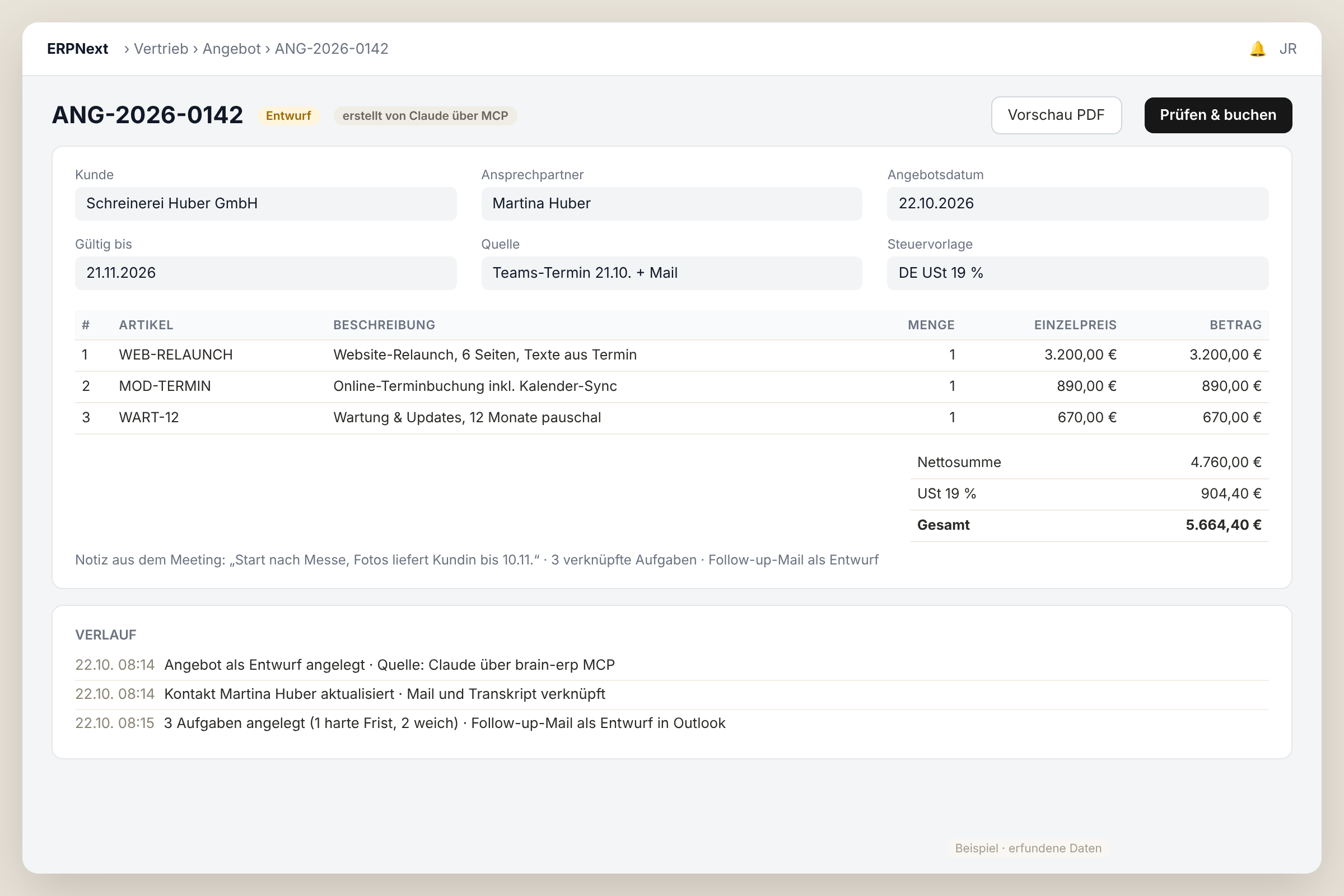Click the ERPNext logo
The image size is (1344, 896).
click(78, 49)
